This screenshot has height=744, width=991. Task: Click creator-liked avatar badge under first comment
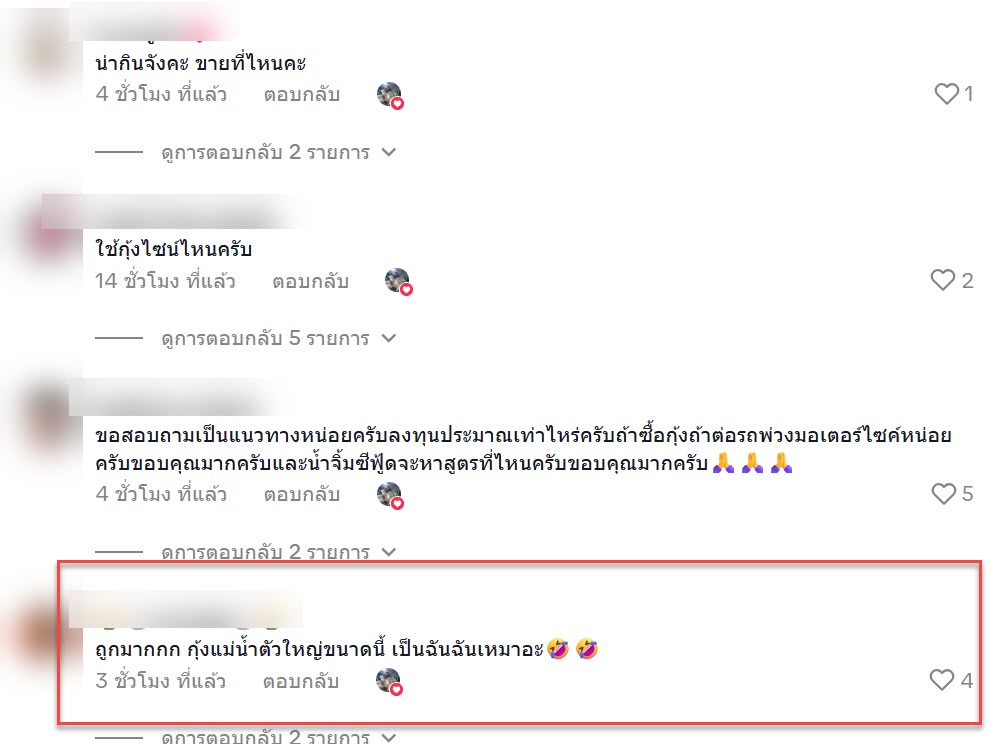click(x=391, y=95)
